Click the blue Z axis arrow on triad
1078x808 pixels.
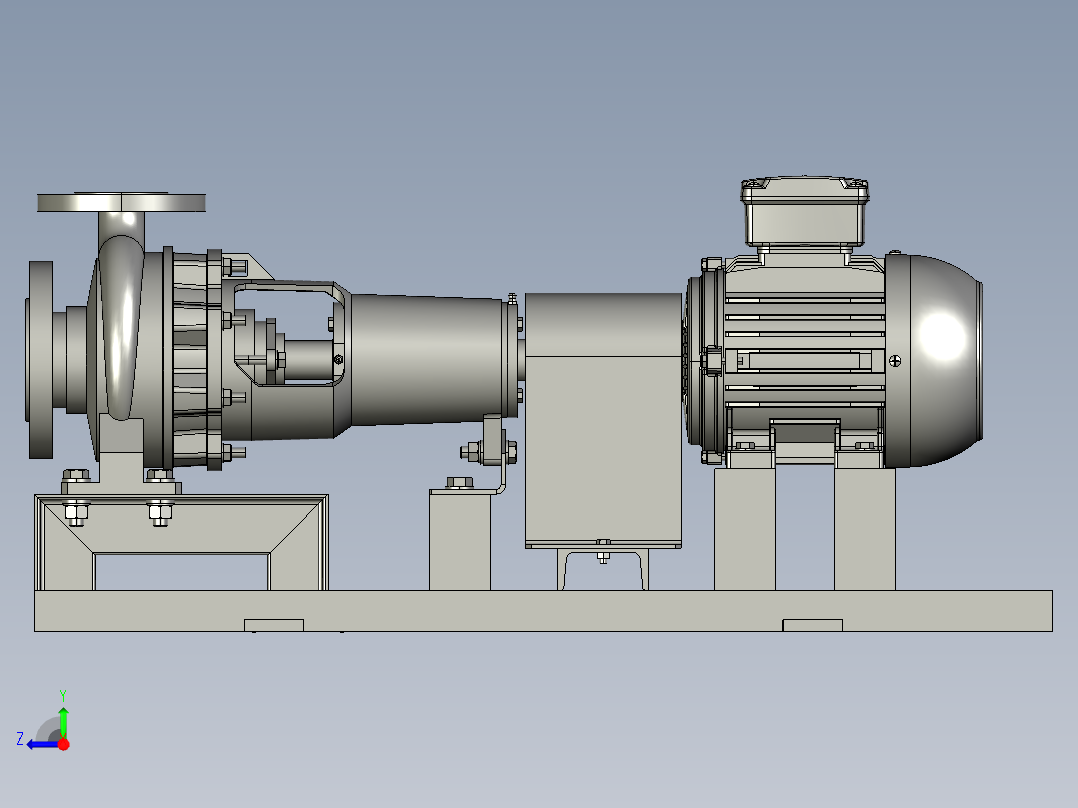pyautogui.click(x=41, y=745)
